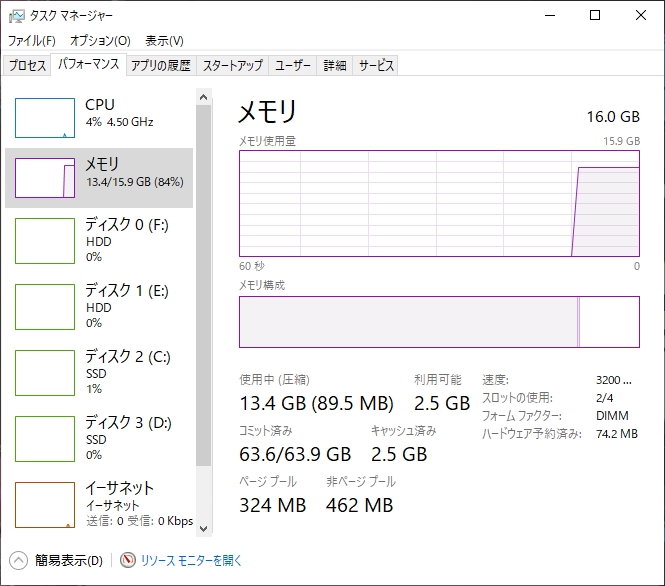This screenshot has width=665, height=586.
Task: Click the Resource Monitor icon
Action: click(x=127, y=560)
